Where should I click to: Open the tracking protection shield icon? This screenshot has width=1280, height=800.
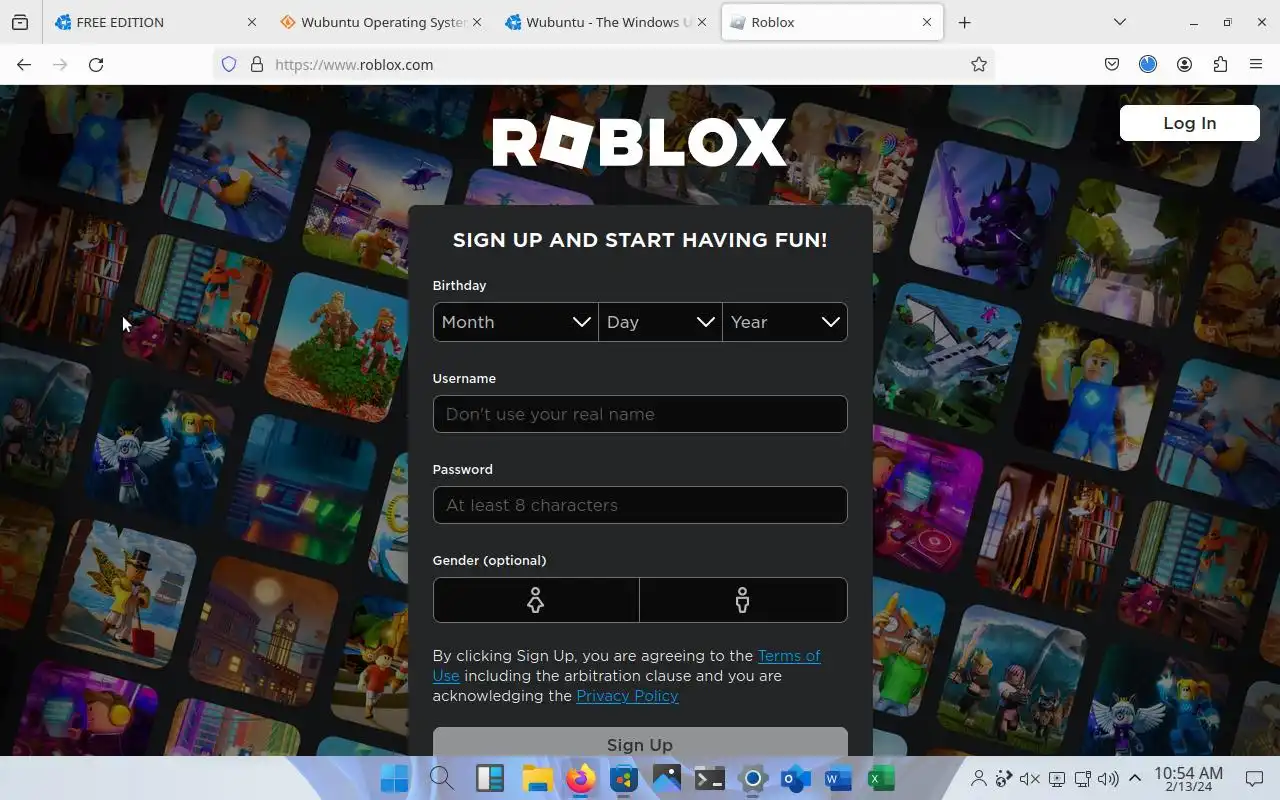point(229,64)
